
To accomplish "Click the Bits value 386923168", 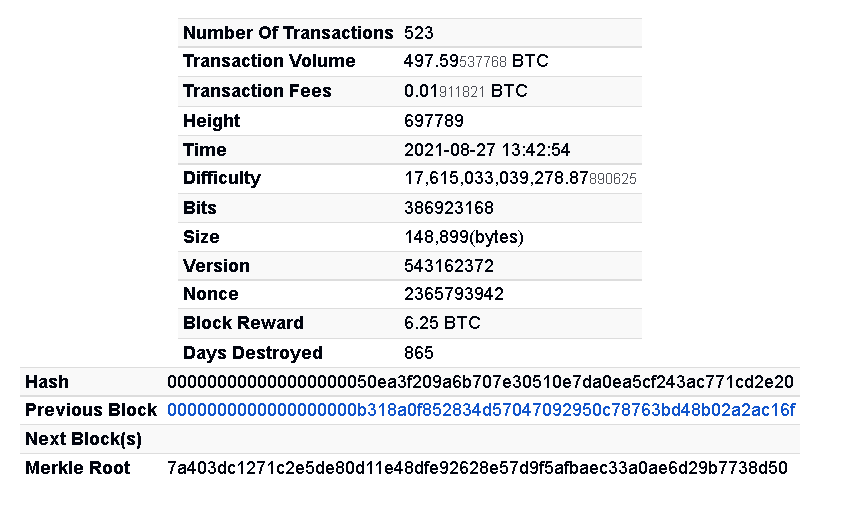I will point(449,208).
